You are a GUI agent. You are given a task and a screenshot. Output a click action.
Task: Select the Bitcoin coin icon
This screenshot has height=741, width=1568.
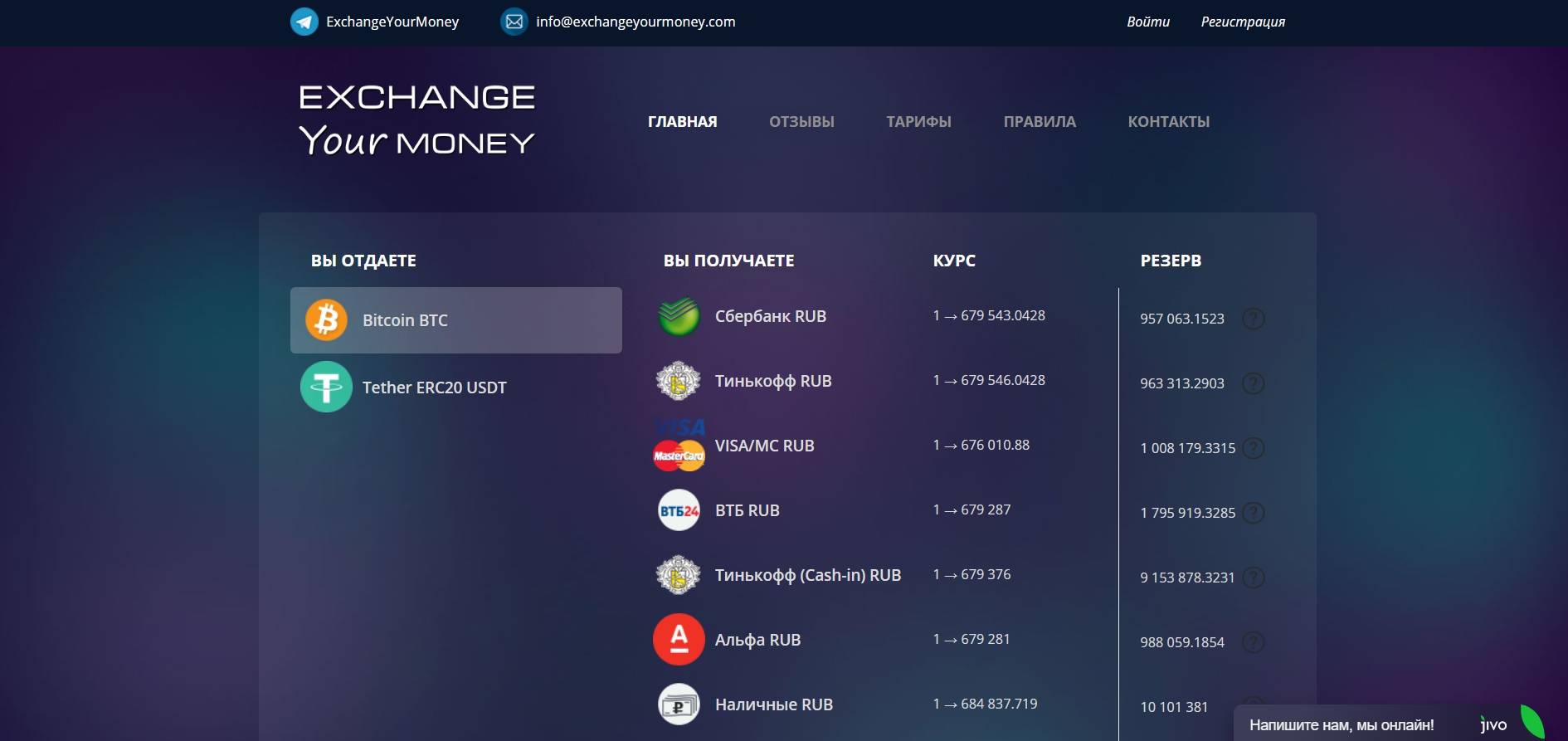coord(326,320)
